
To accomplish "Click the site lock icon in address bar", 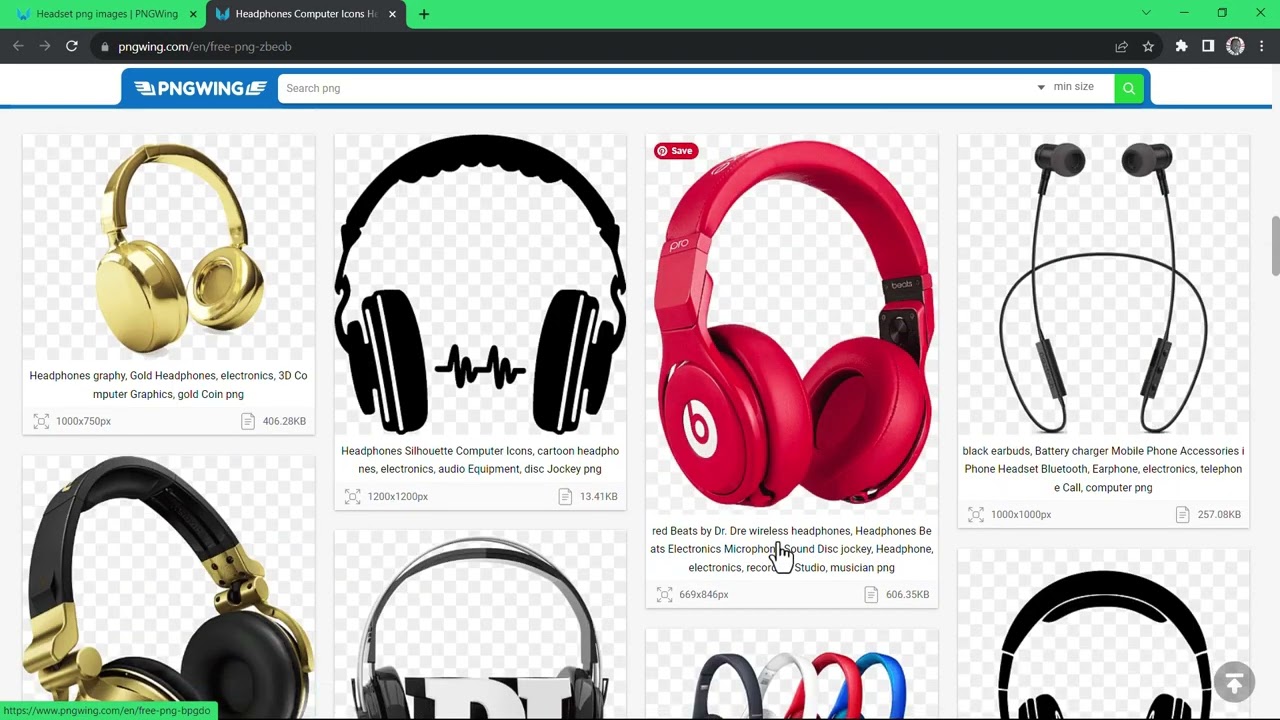I will coord(105,47).
